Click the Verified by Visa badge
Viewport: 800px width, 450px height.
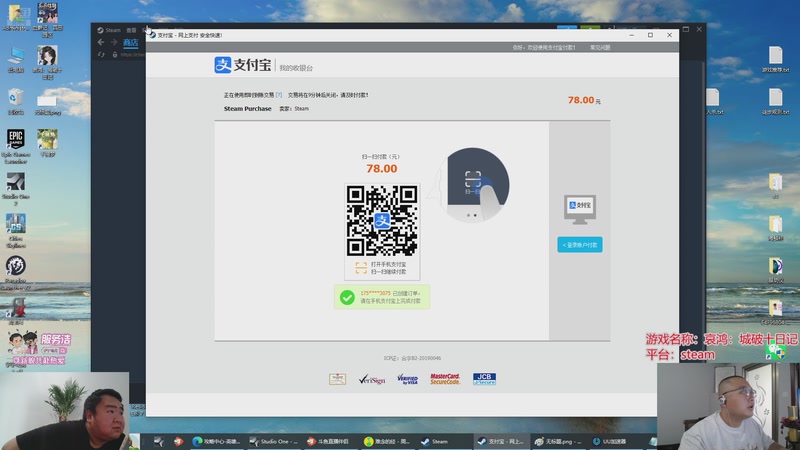pos(407,379)
